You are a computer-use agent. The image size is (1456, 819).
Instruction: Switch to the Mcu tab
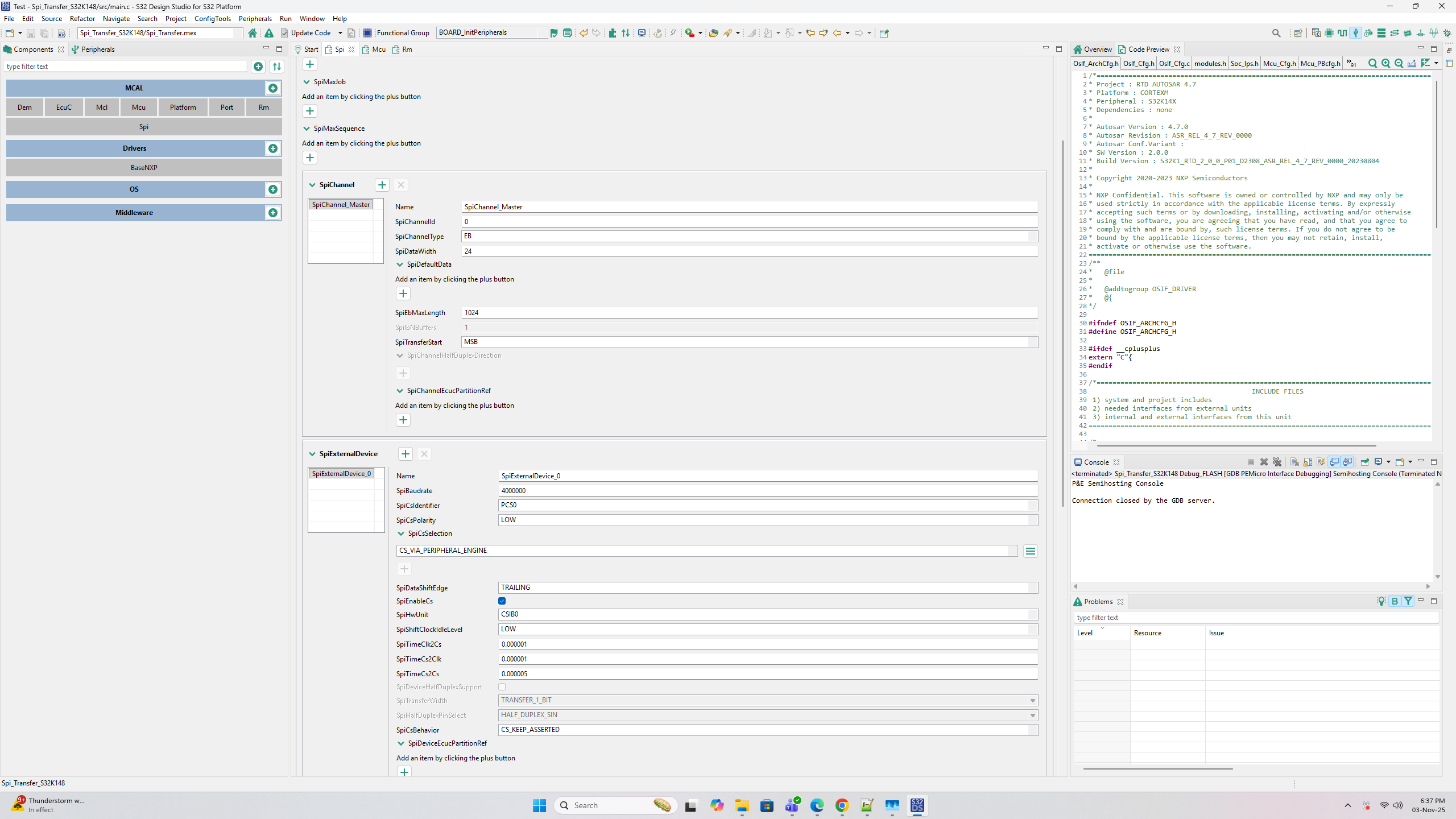coord(378,49)
